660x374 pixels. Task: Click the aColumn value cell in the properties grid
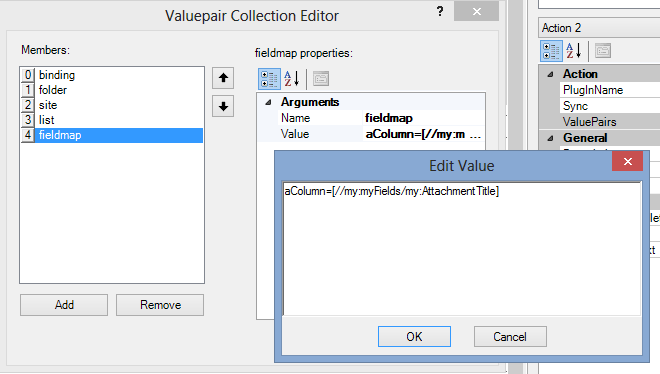pos(424,134)
